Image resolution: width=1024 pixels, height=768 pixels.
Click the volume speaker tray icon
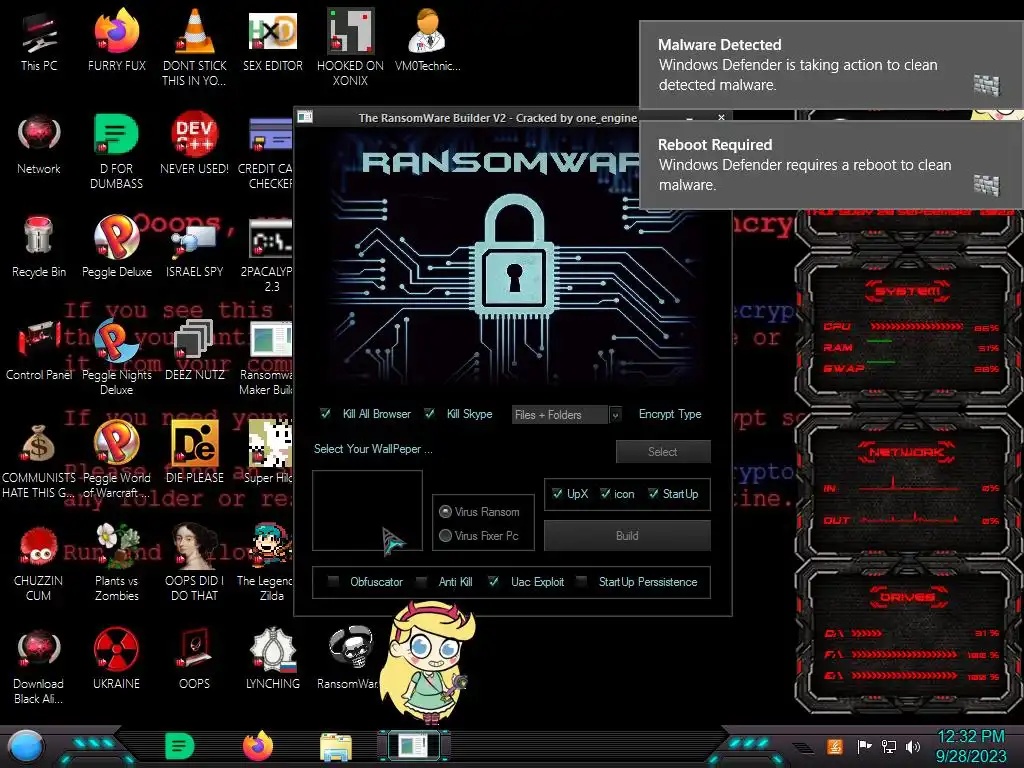[x=913, y=746]
